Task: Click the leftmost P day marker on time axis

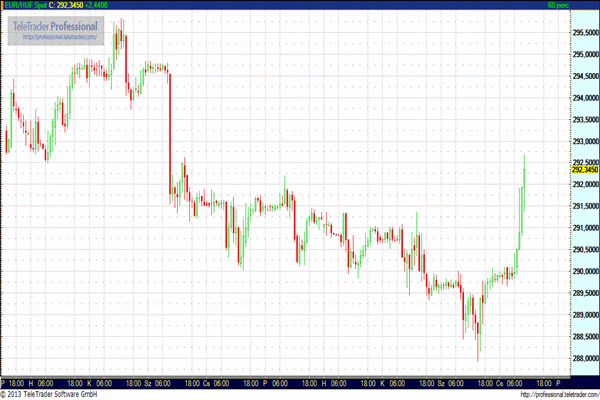Action: 4,383
